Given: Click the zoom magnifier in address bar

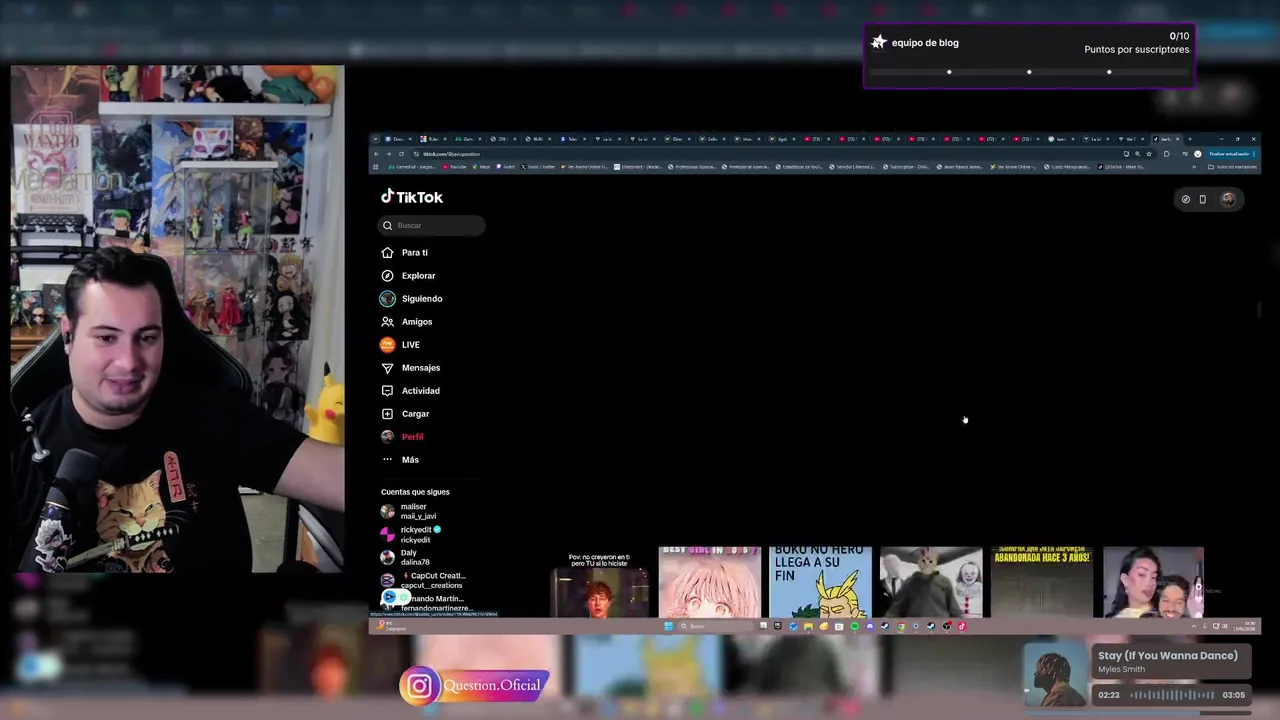Looking at the screenshot, I should point(1137,154).
